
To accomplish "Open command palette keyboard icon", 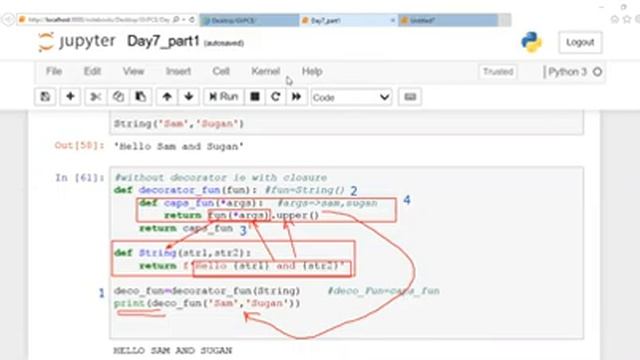I will click(x=410, y=97).
